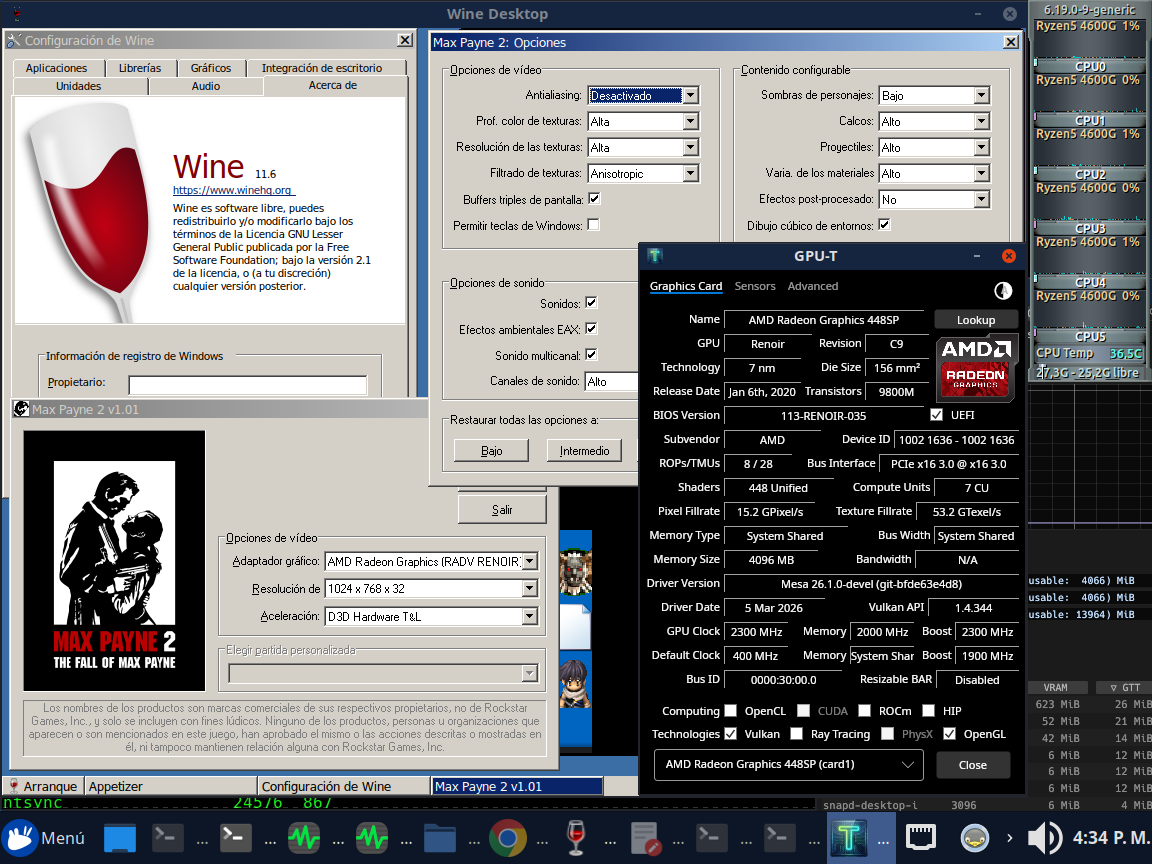This screenshot has height=864, width=1152.
Task: Open Efectos post-procesado dropdown
Action: (982, 199)
